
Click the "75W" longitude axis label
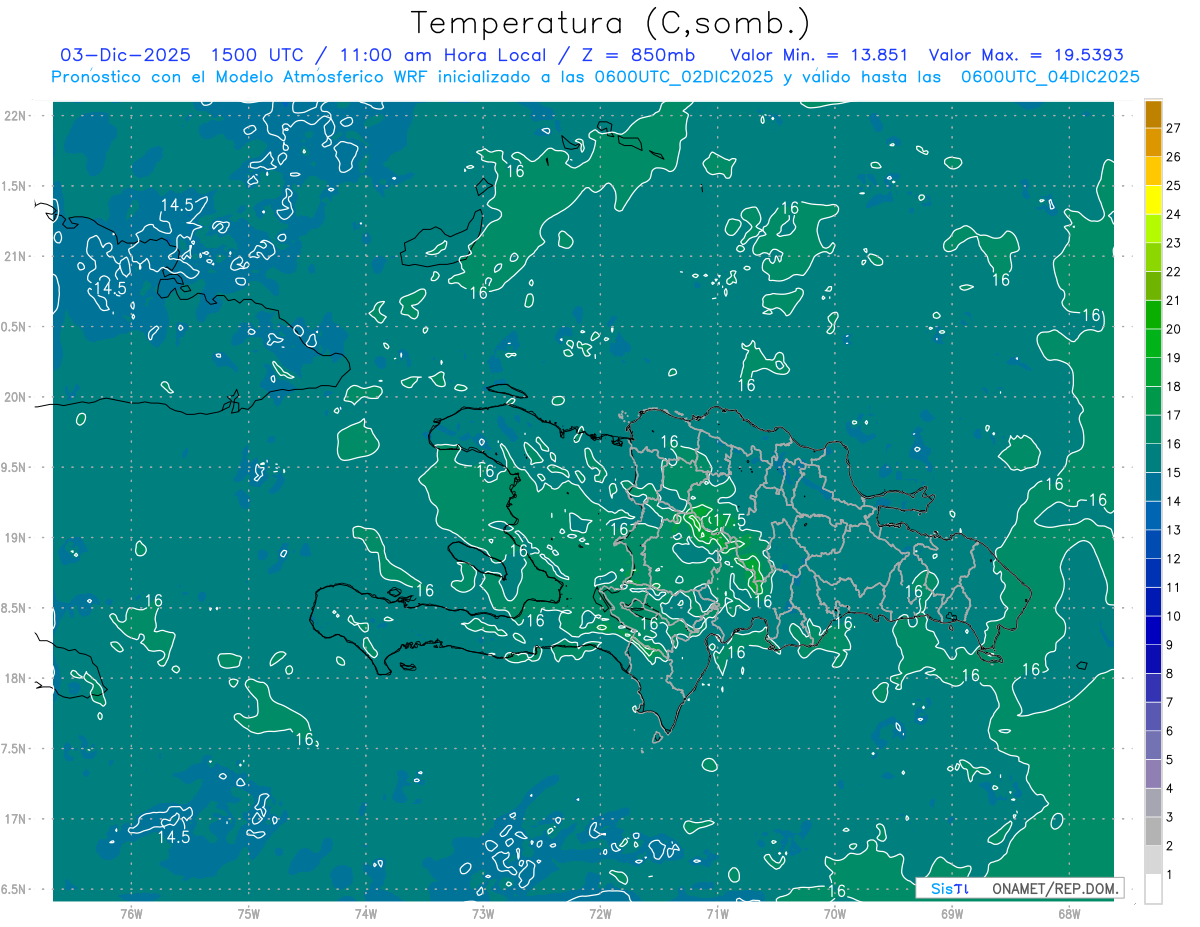click(x=249, y=914)
